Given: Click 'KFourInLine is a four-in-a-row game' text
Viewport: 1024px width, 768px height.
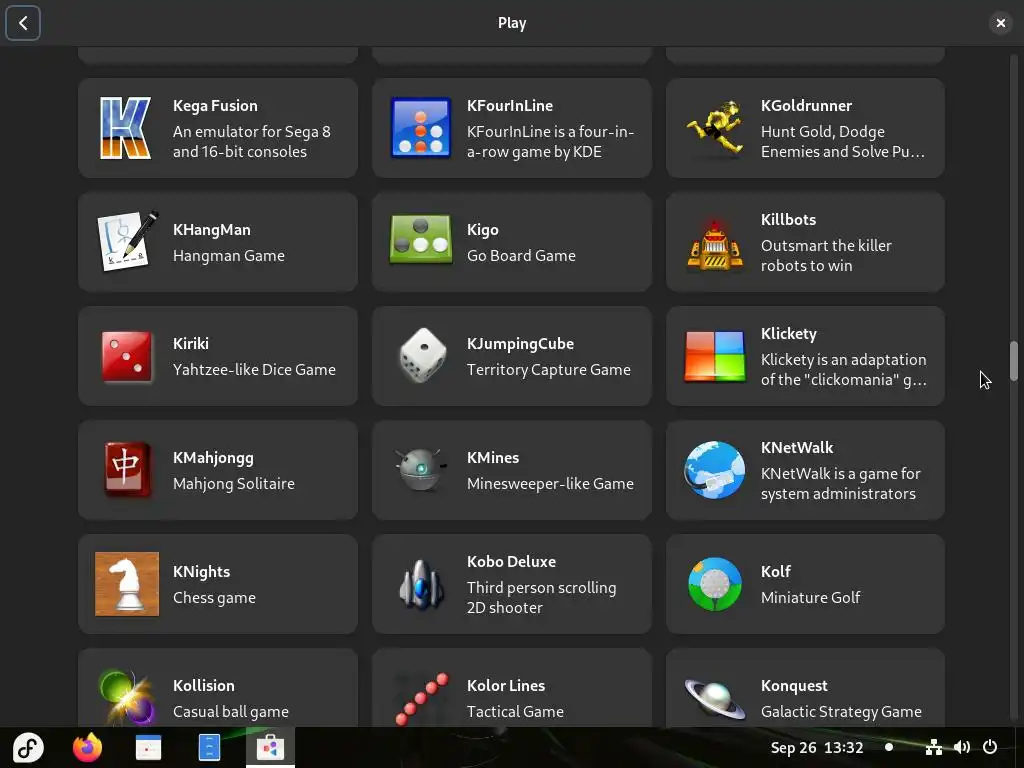Looking at the screenshot, I should 550,142.
